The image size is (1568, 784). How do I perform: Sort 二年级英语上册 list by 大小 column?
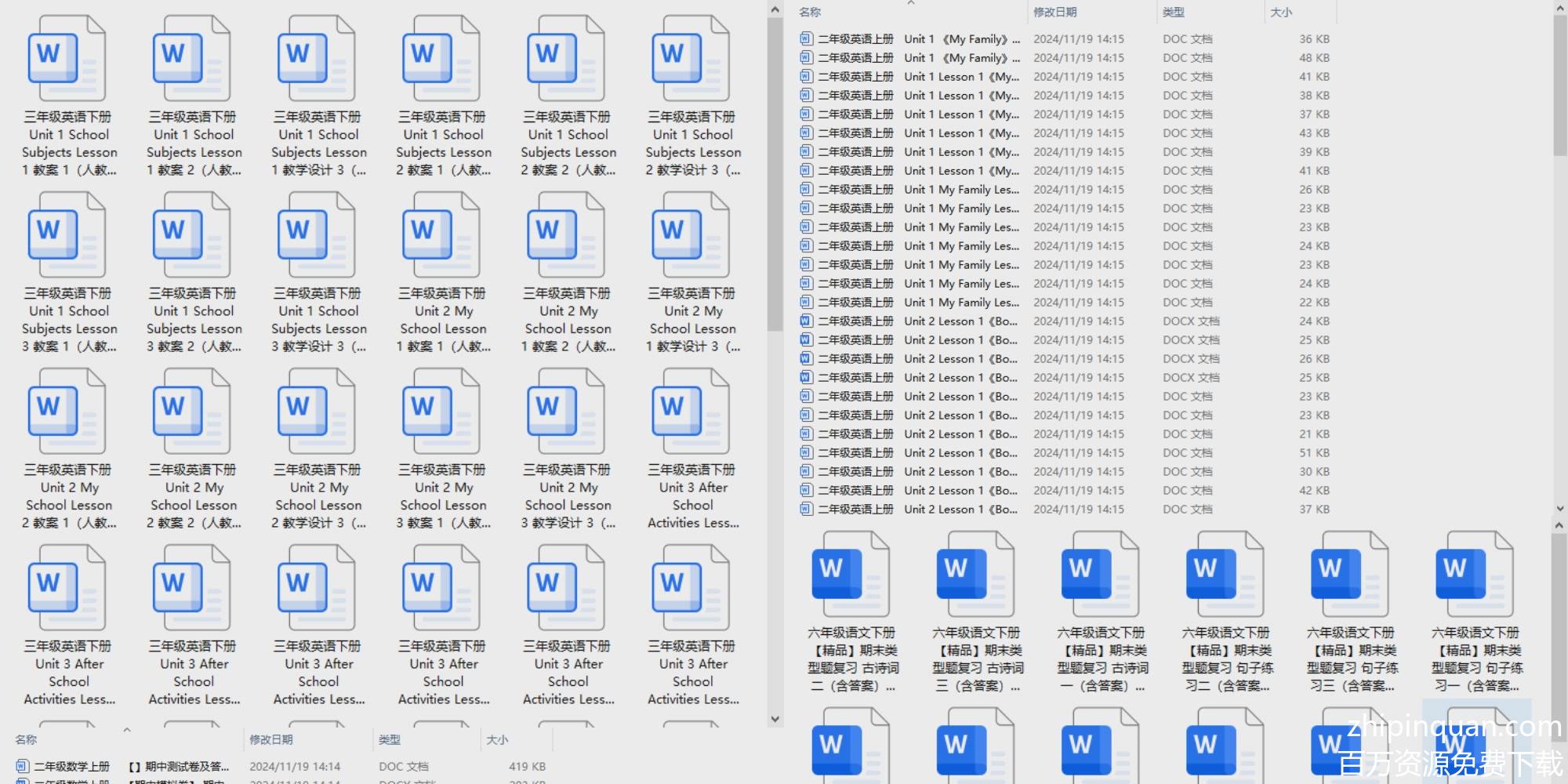click(1280, 13)
